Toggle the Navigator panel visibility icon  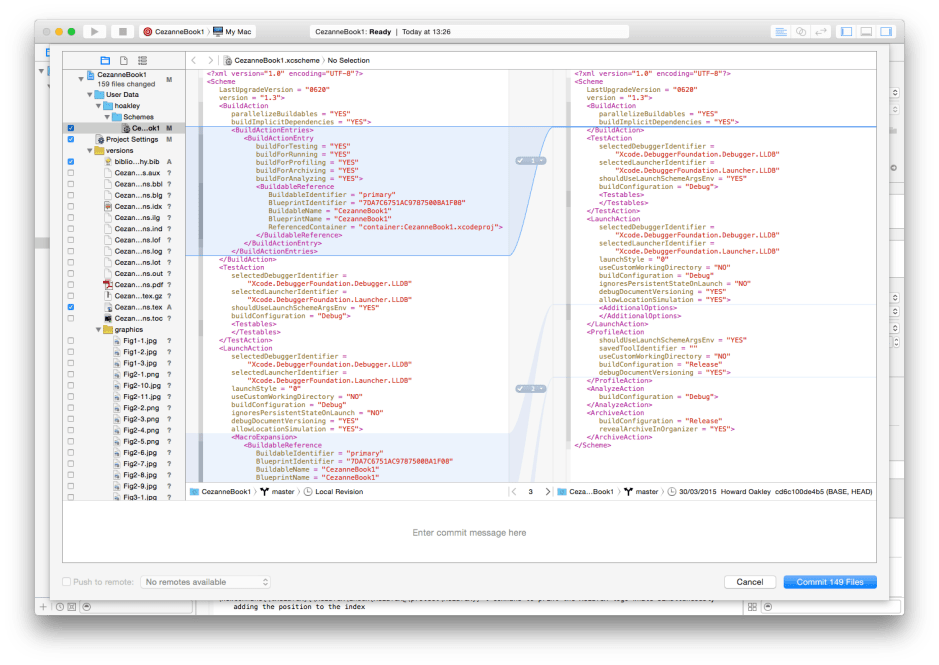pyautogui.click(x=846, y=31)
